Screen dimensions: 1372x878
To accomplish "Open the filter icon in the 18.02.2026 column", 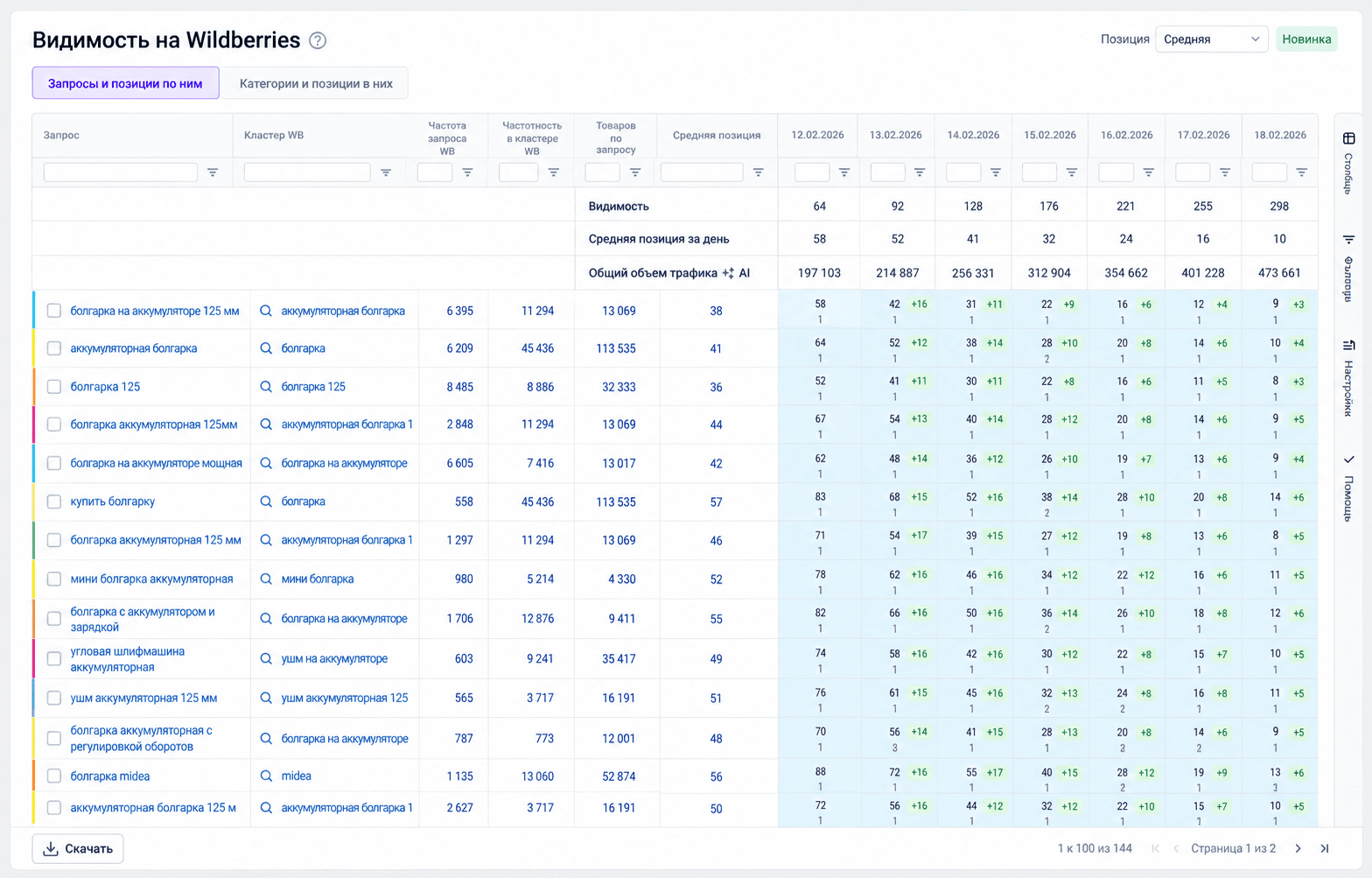I will pyautogui.click(x=1302, y=172).
